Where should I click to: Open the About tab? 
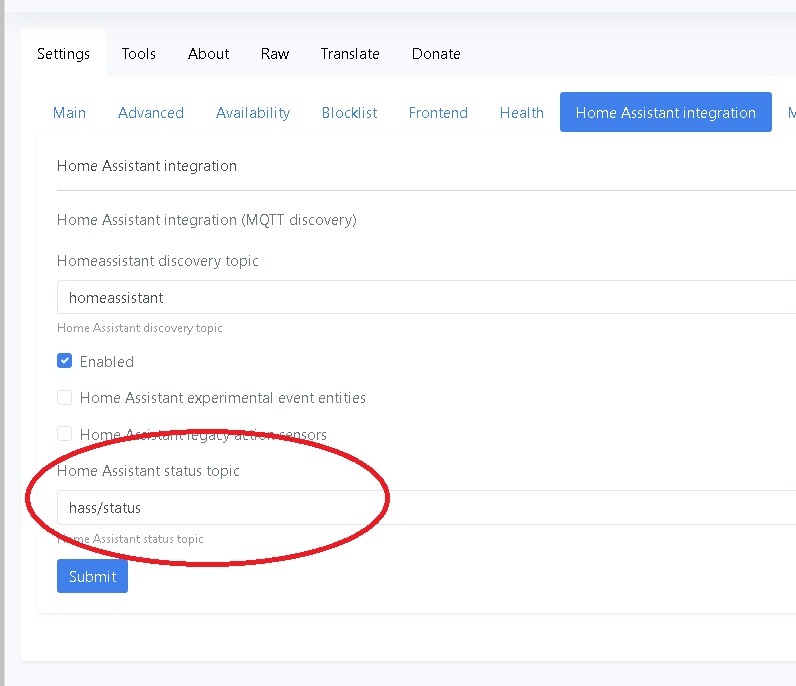point(208,54)
